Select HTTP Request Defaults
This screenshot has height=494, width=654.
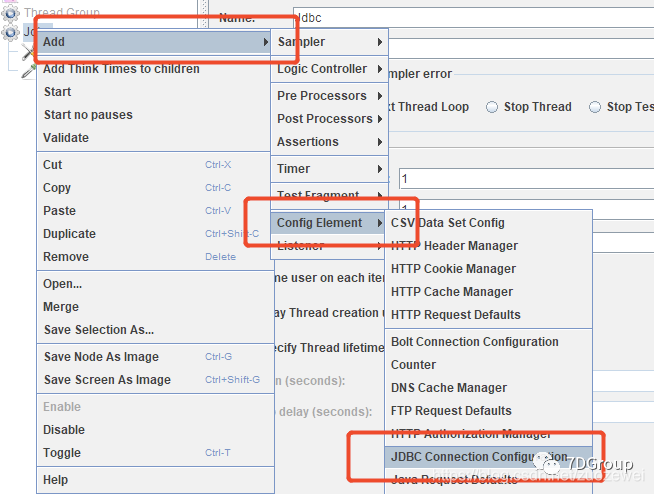489,315
